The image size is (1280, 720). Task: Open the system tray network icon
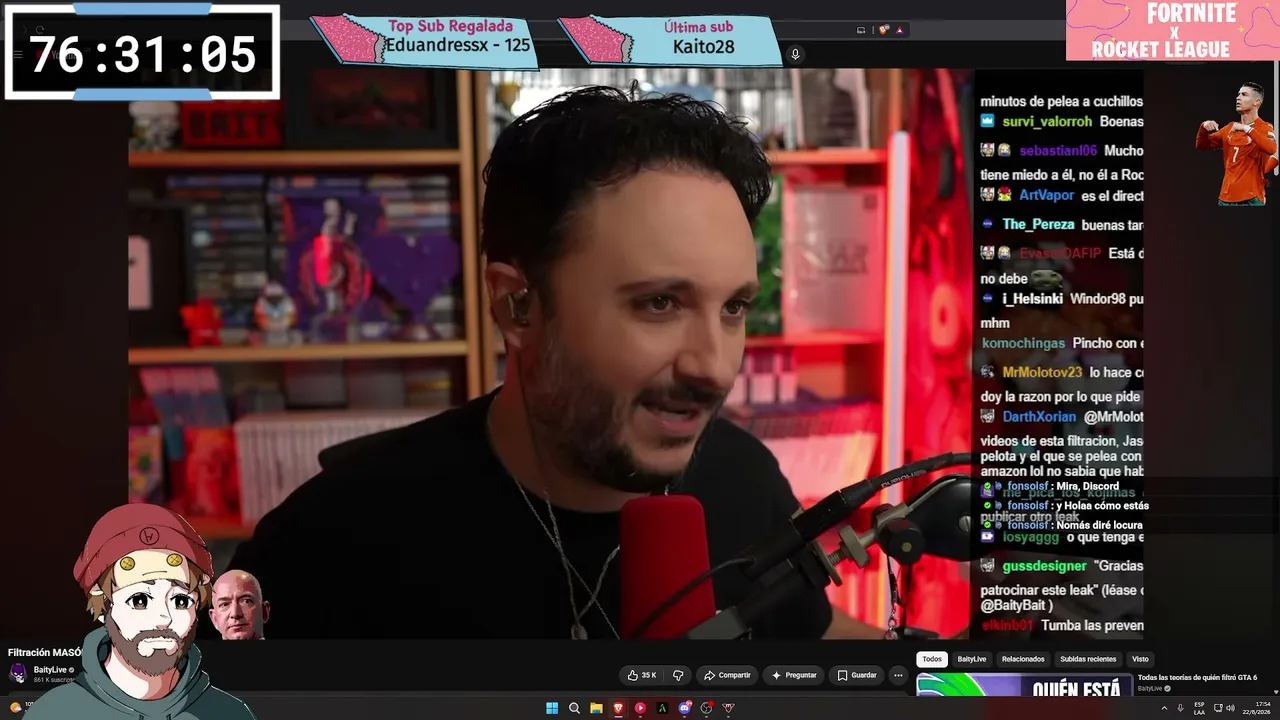tap(1219, 708)
